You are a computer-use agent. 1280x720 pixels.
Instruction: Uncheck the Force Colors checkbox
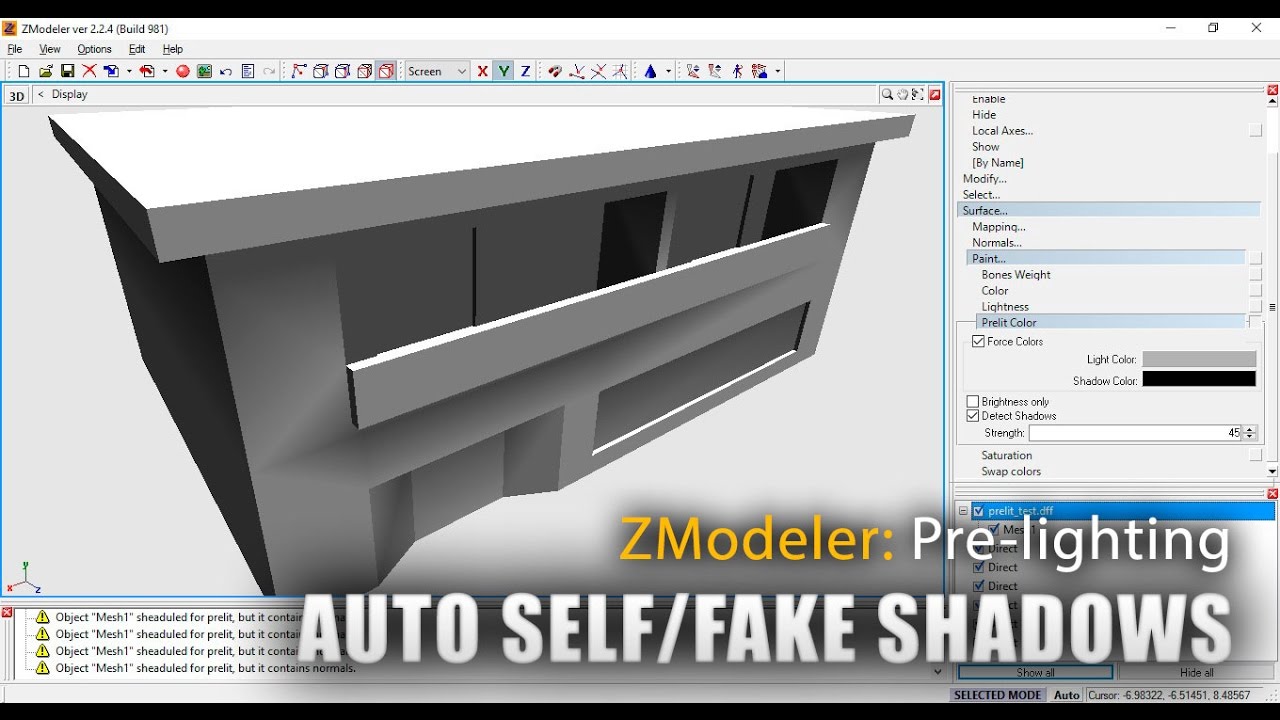pyautogui.click(x=978, y=341)
